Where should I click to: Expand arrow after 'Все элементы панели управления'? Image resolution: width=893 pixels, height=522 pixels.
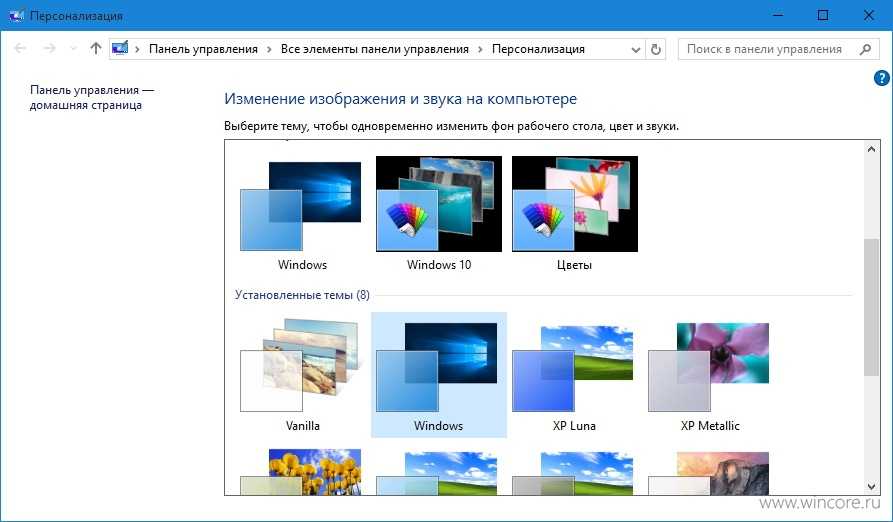[480, 50]
